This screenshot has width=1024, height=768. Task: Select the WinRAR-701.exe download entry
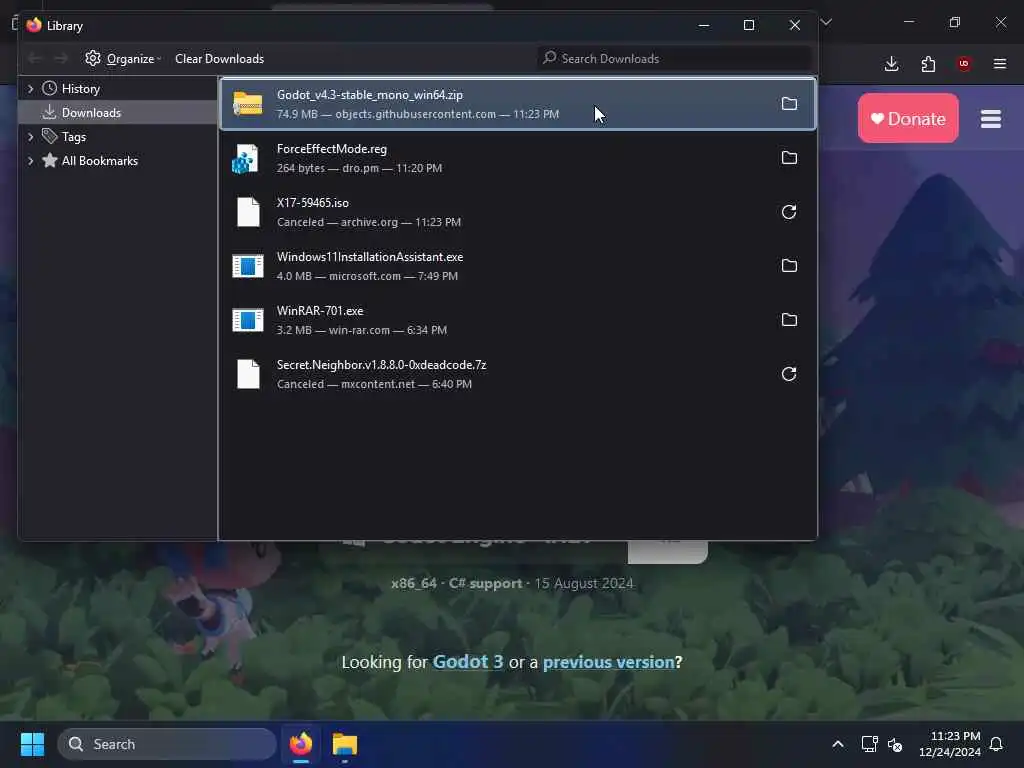pyautogui.click(x=518, y=320)
